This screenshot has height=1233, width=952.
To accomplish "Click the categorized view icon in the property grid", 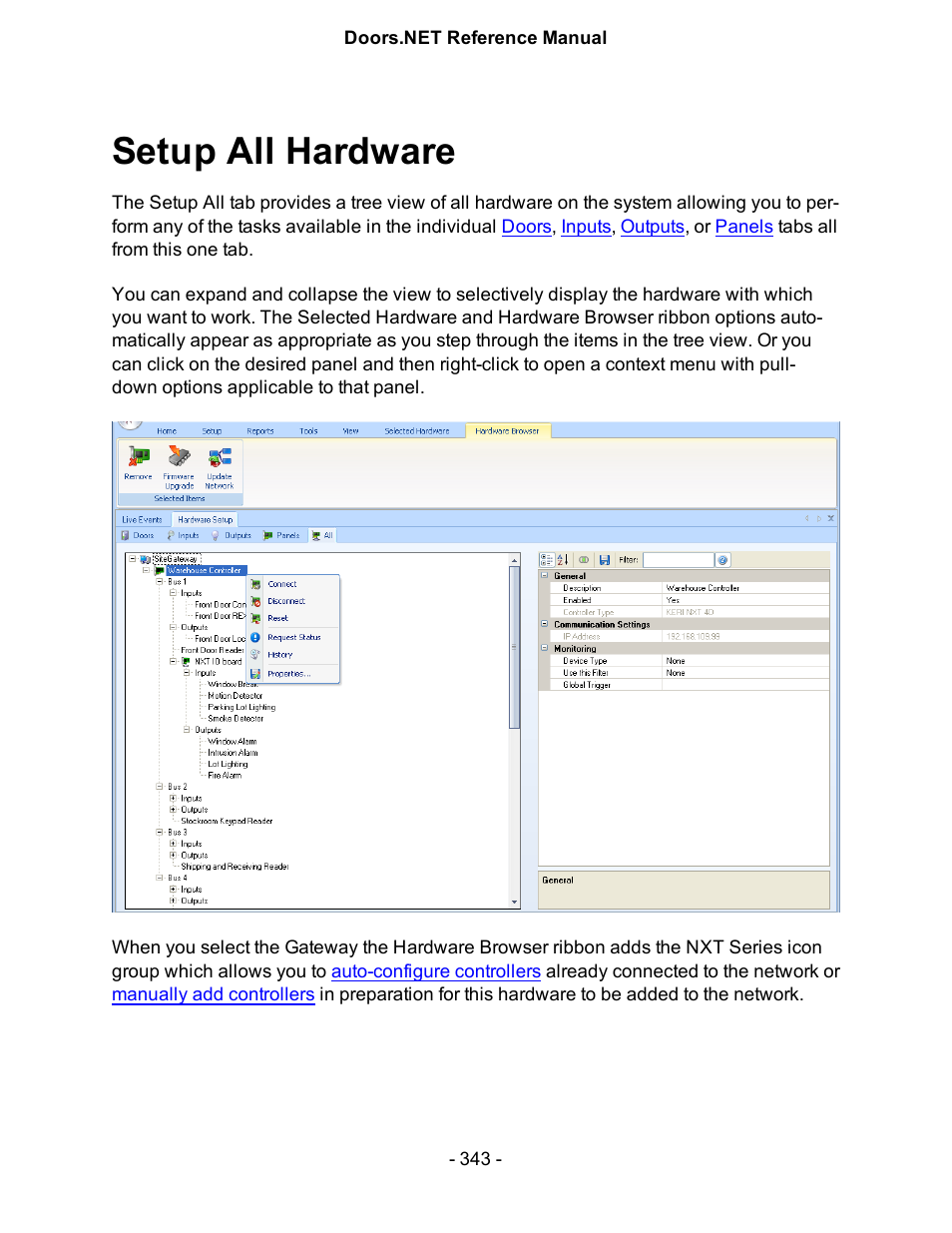I will click(547, 560).
